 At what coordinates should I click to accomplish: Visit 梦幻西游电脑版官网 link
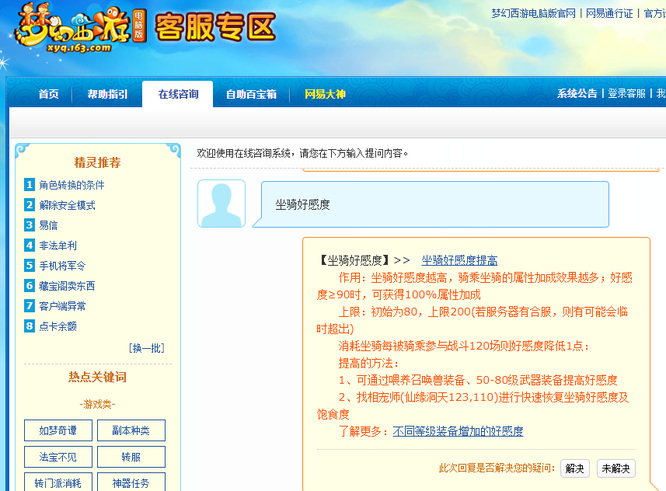tap(533, 14)
